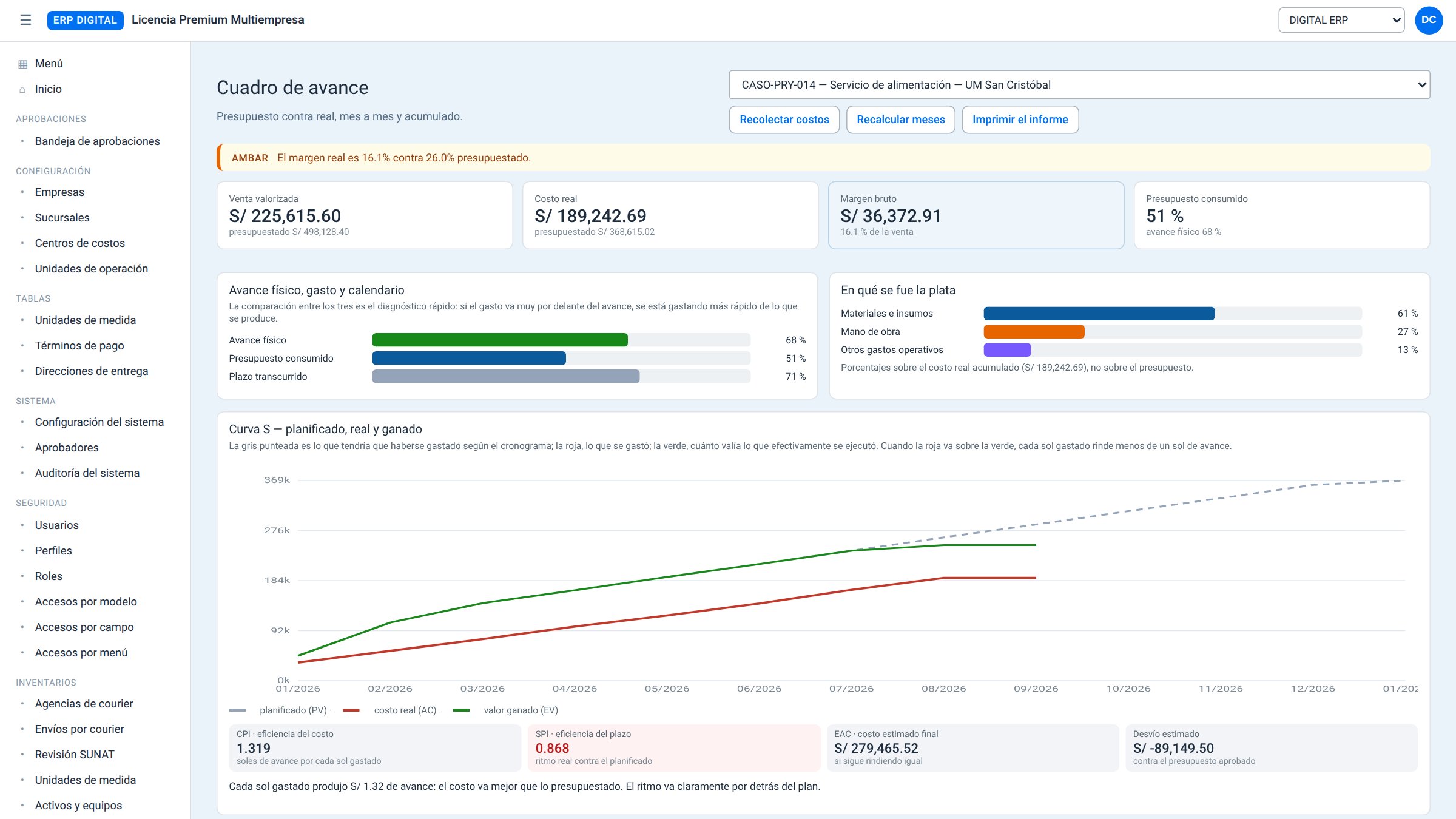The height and width of the screenshot is (819, 1456).
Task: Go to Empresas in the sidebar
Action: [x=59, y=192]
